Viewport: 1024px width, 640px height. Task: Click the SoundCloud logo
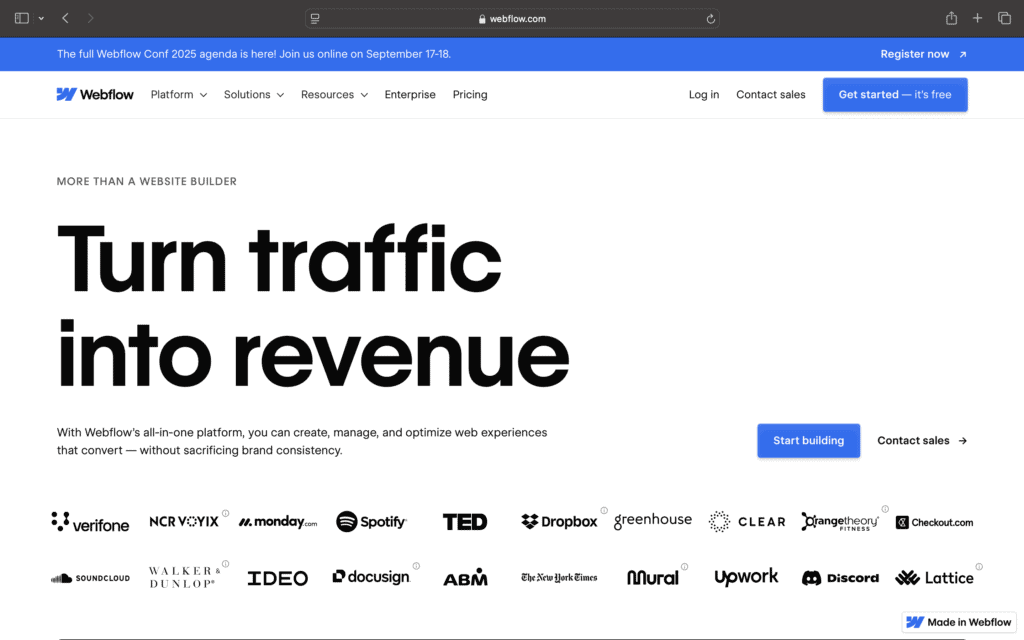[90, 578]
